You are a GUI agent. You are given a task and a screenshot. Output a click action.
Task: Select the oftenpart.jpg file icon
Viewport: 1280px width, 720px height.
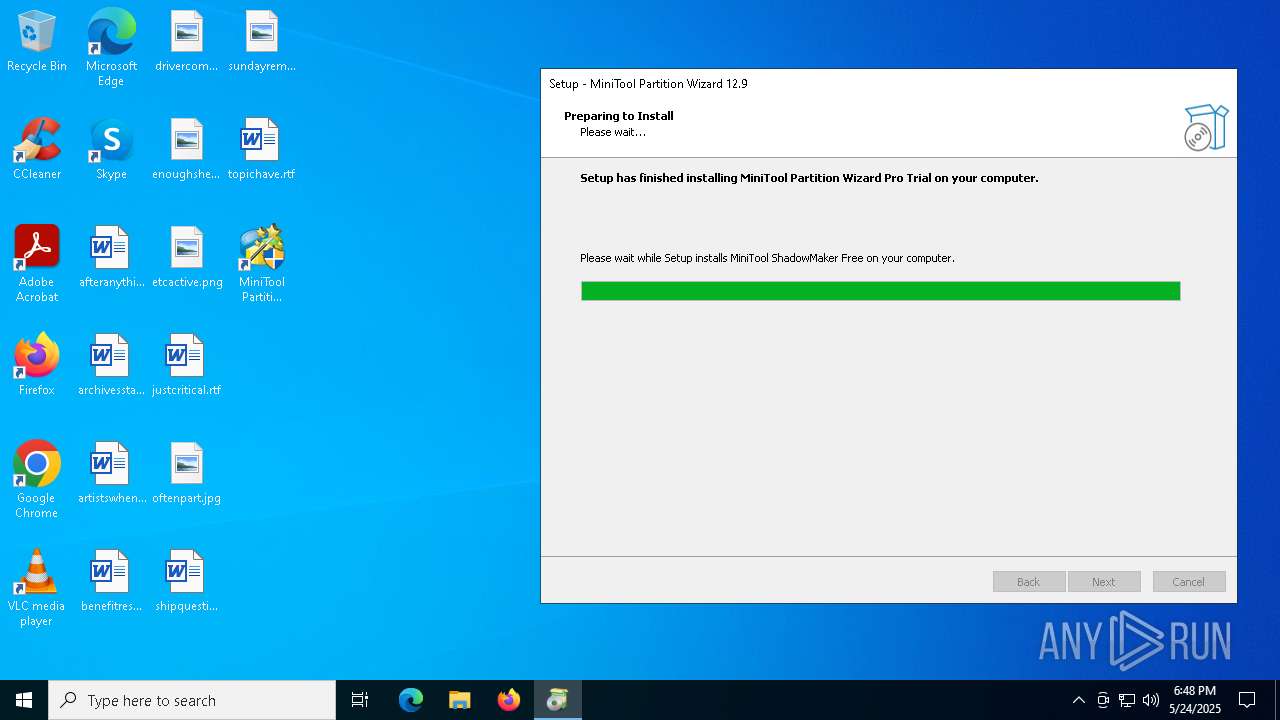tap(186, 474)
